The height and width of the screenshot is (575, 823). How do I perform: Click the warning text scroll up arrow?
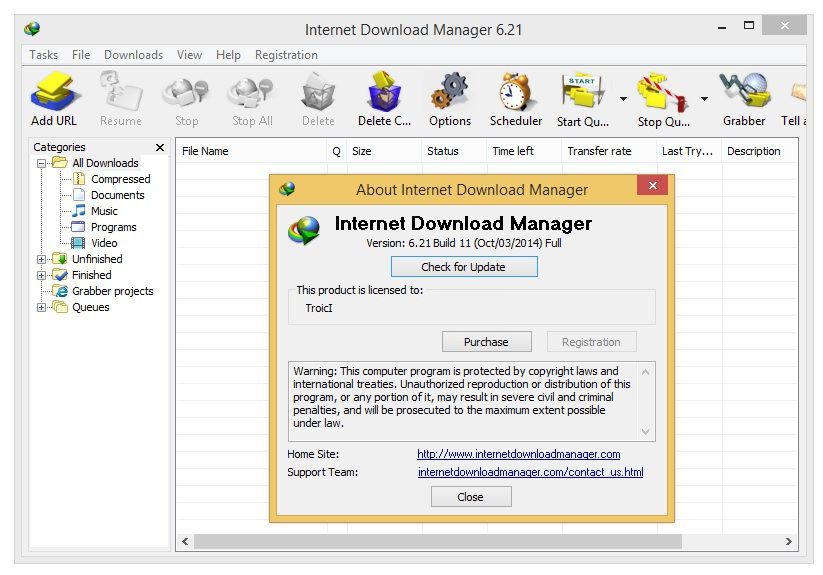(x=646, y=372)
